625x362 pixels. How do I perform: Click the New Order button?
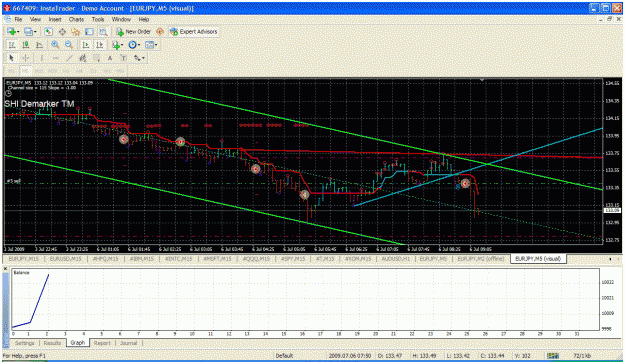(x=134, y=31)
